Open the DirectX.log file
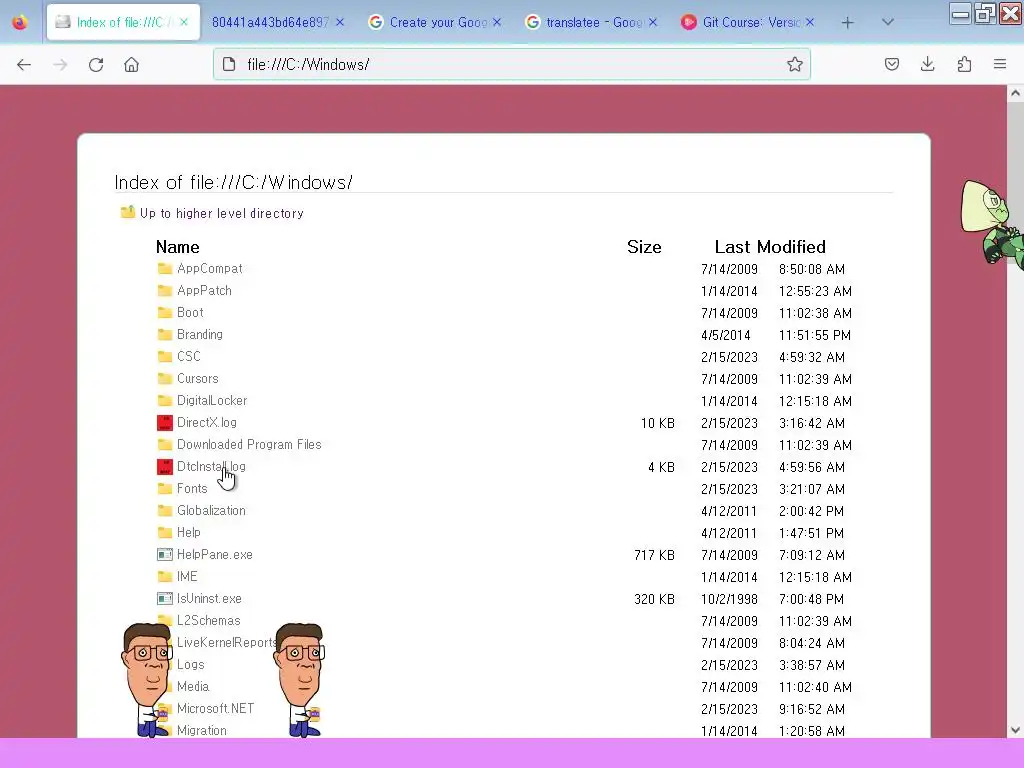 (206, 423)
